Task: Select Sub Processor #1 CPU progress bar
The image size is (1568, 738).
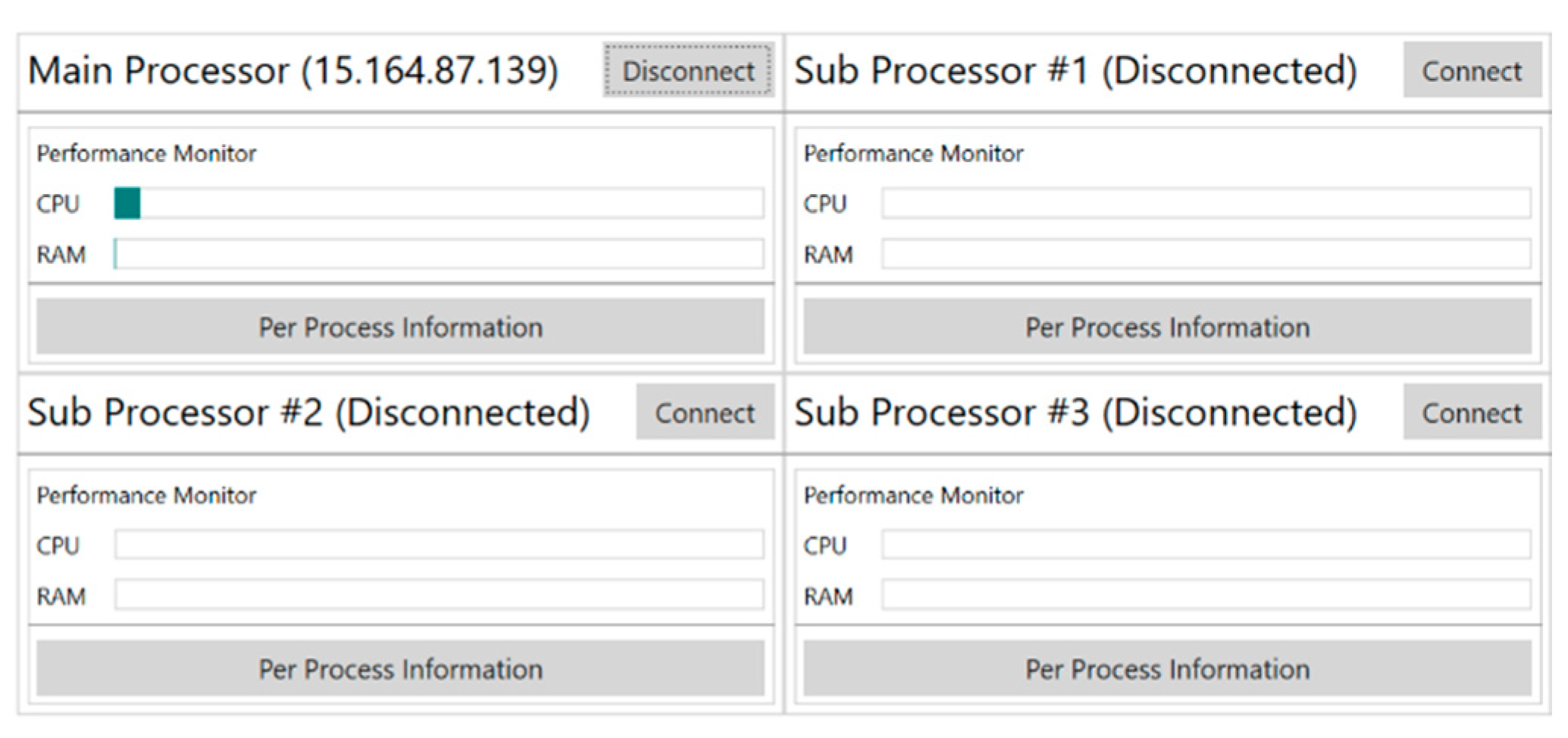Action: [1206, 203]
